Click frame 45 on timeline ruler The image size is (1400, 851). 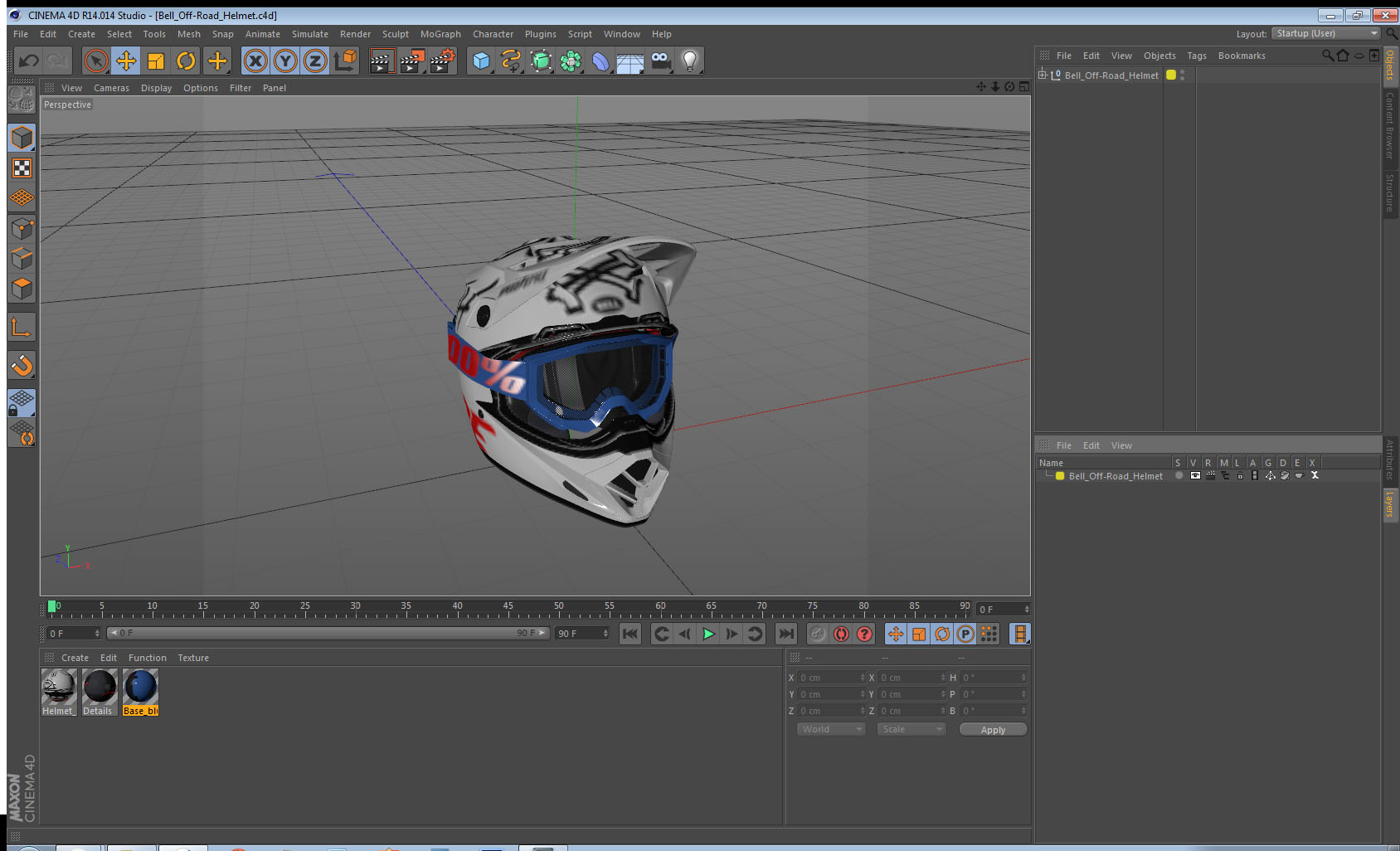pos(508,608)
